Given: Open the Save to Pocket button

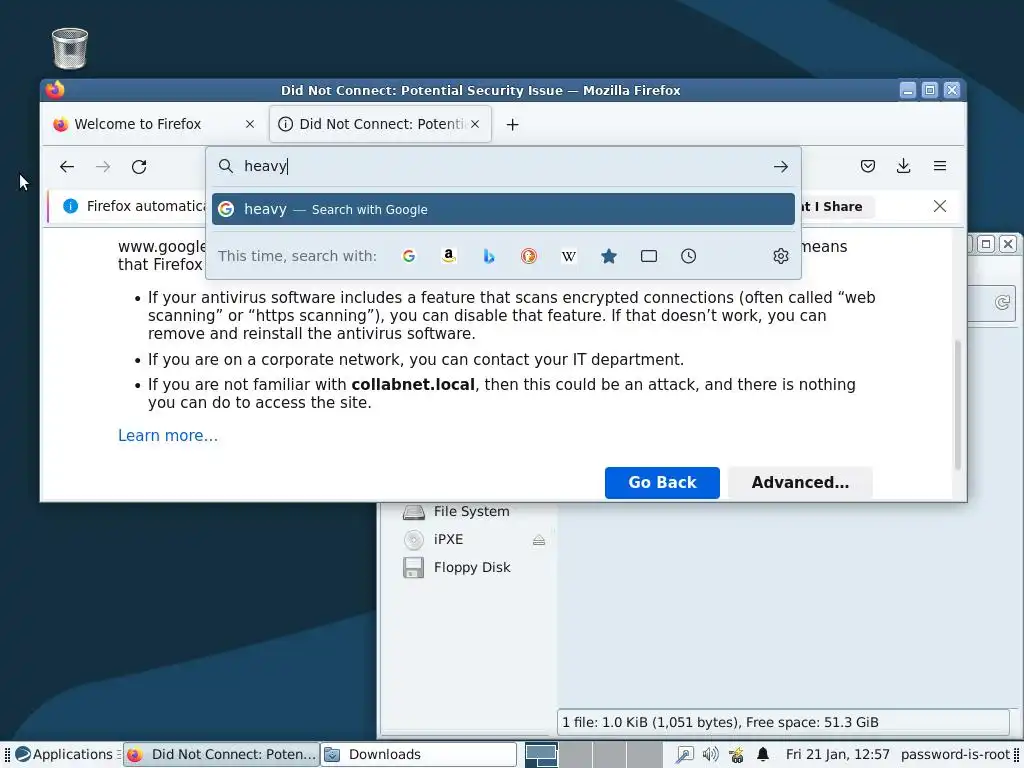Looking at the screenshot, I should point(867,166).
